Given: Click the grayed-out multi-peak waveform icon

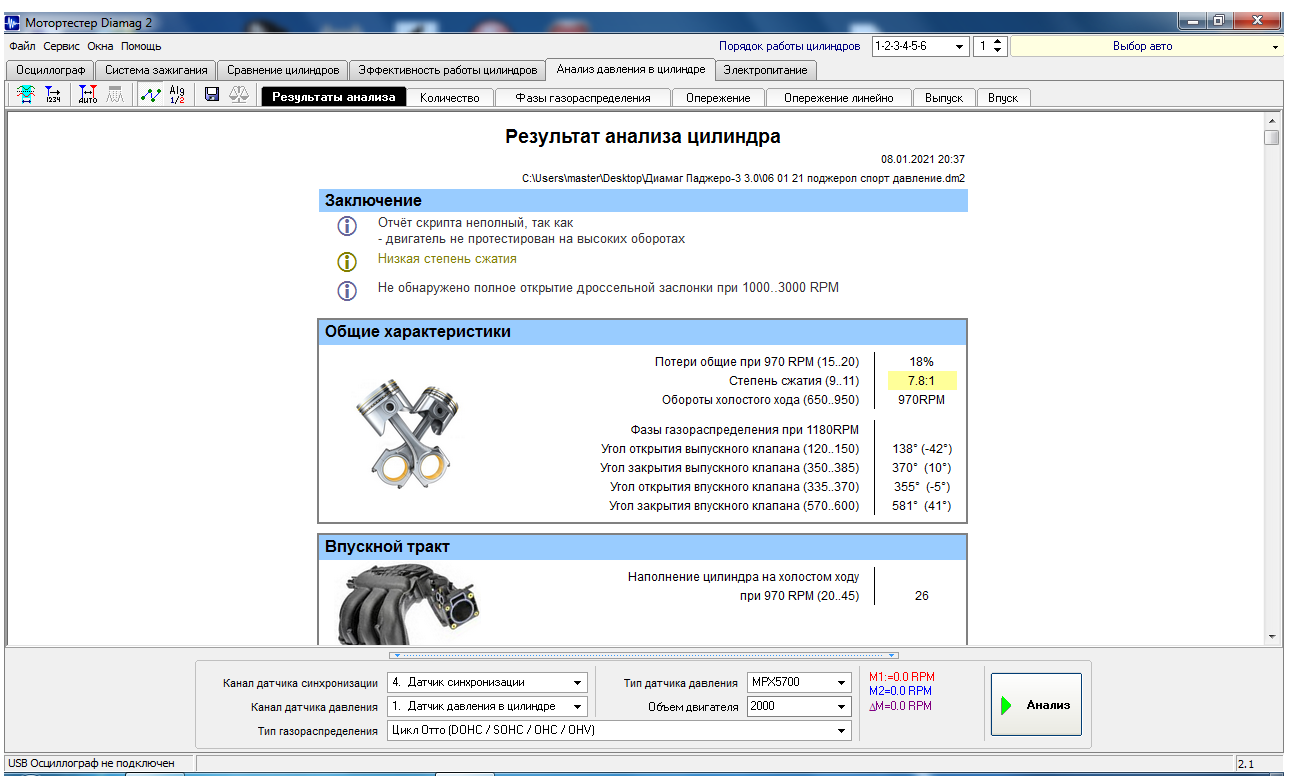Looking at the screenshot, I should point(115,95).
